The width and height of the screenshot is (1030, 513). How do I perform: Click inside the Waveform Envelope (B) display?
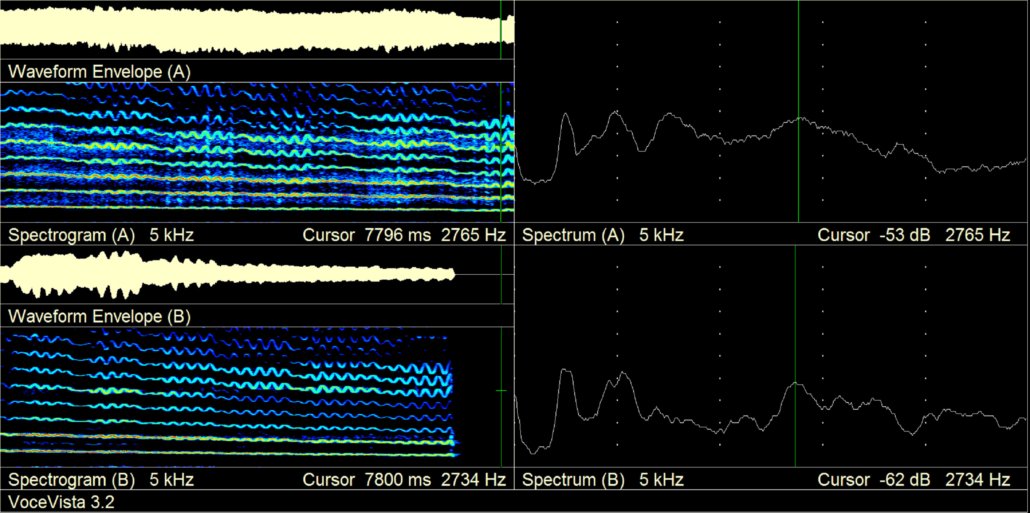[x=256, y=275]
